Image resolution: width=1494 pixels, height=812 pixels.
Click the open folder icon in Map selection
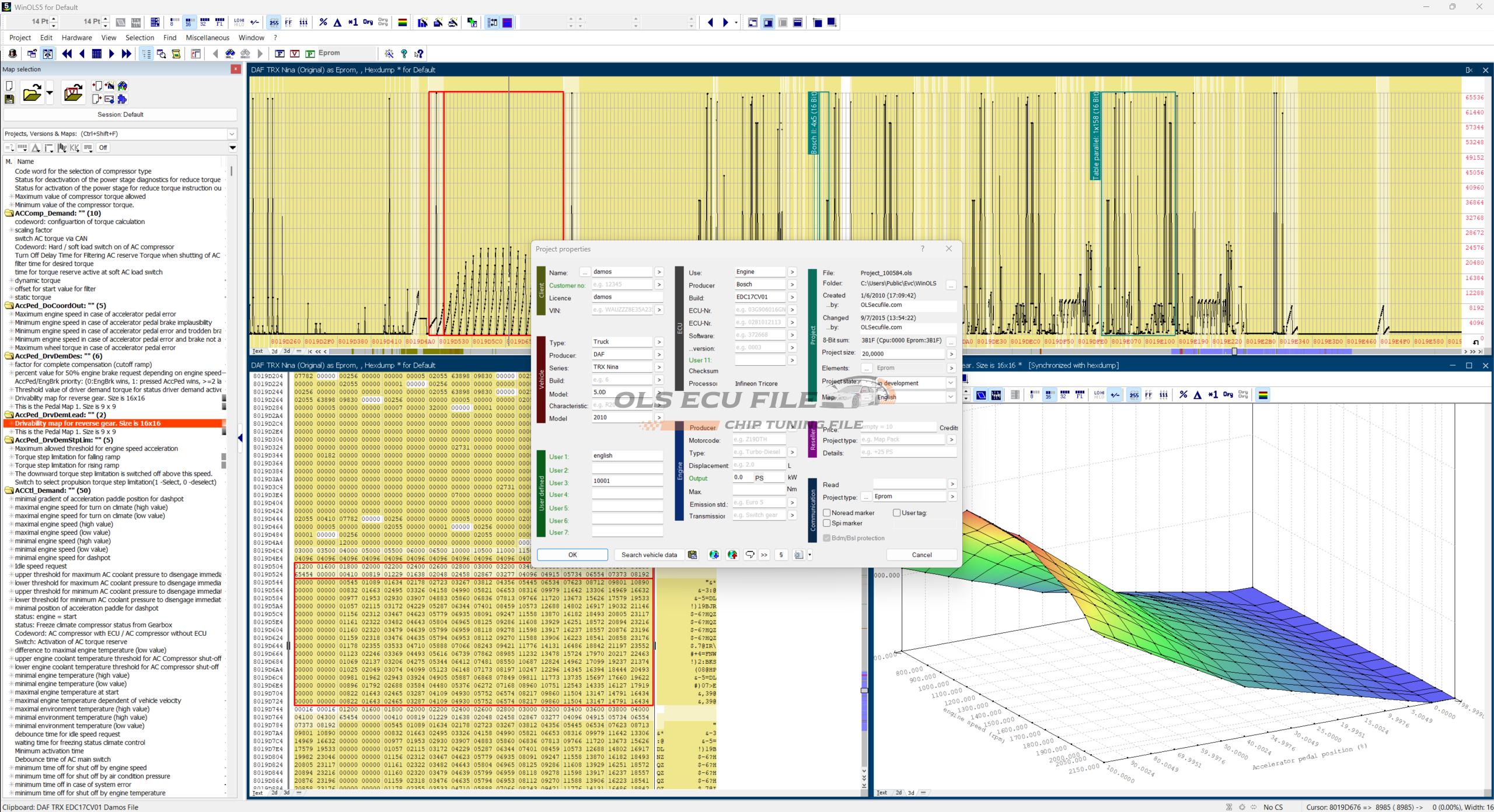point(32,93)
